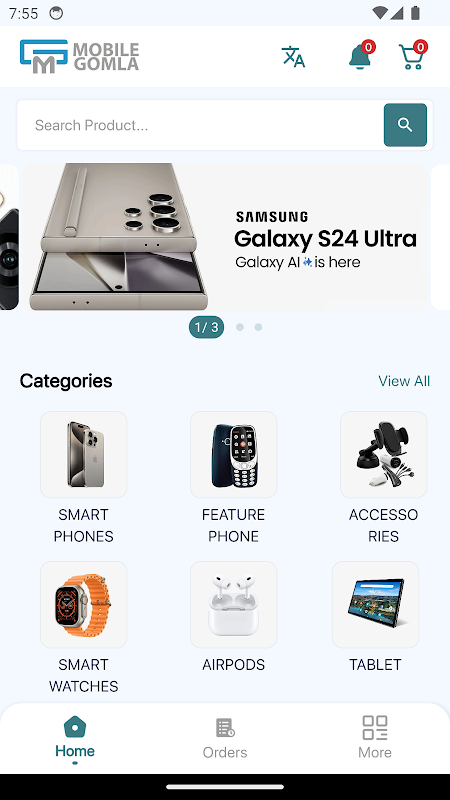Image resolution: width=450 pixels, height=800 pixels.
Task: Open the Smart Phones category icon
Action: pos(84,455)
